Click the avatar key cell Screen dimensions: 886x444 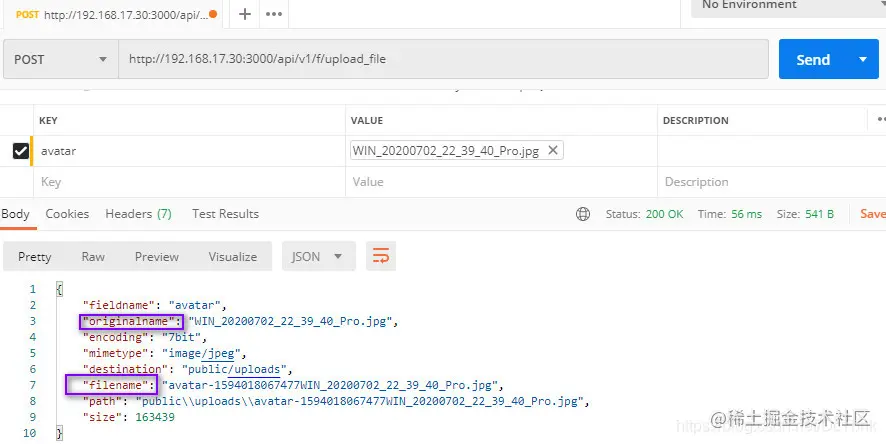[x=189, y=151]
